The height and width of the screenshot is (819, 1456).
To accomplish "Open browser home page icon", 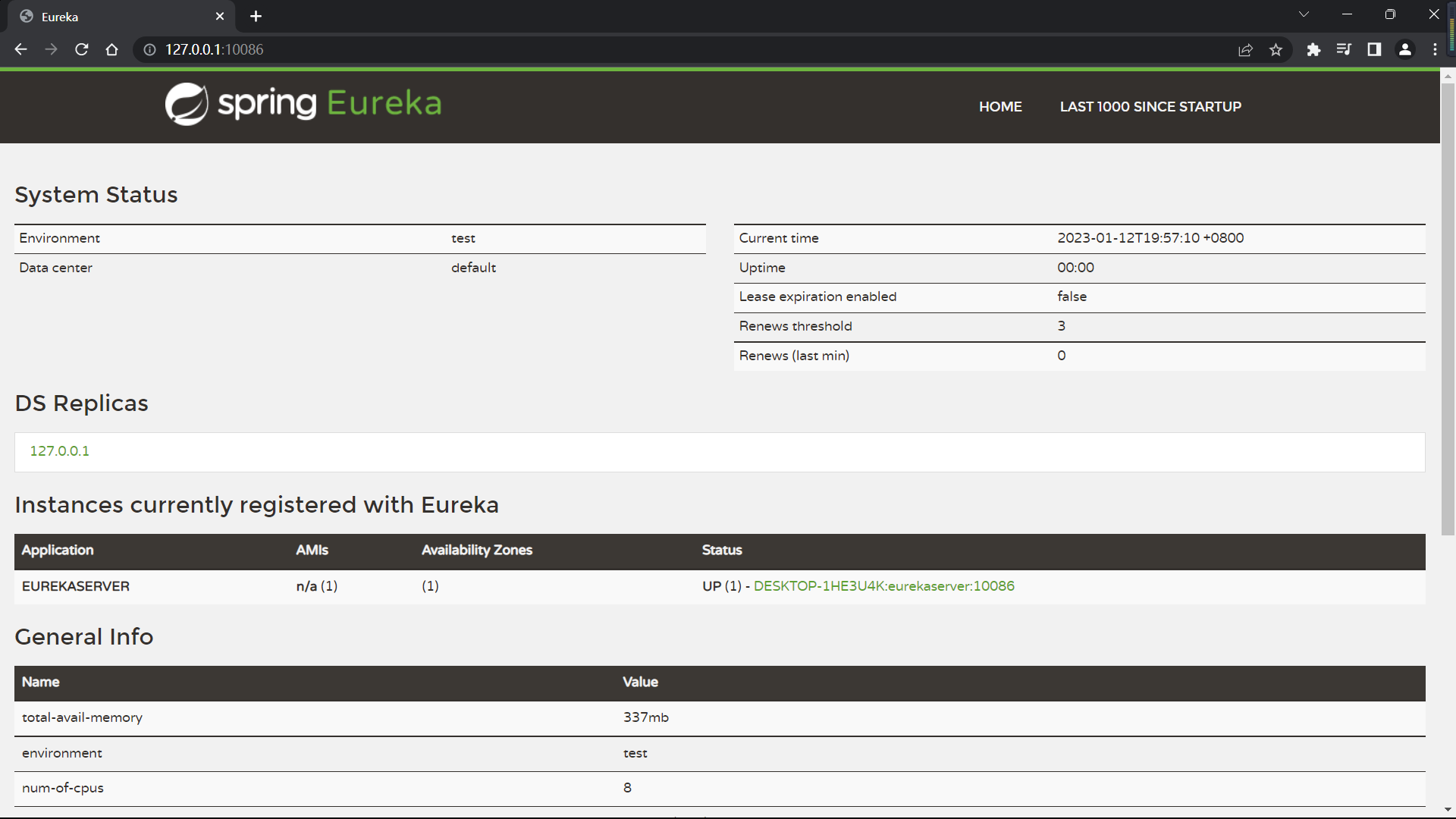I will pyautogui.click(x=112, y=49).
